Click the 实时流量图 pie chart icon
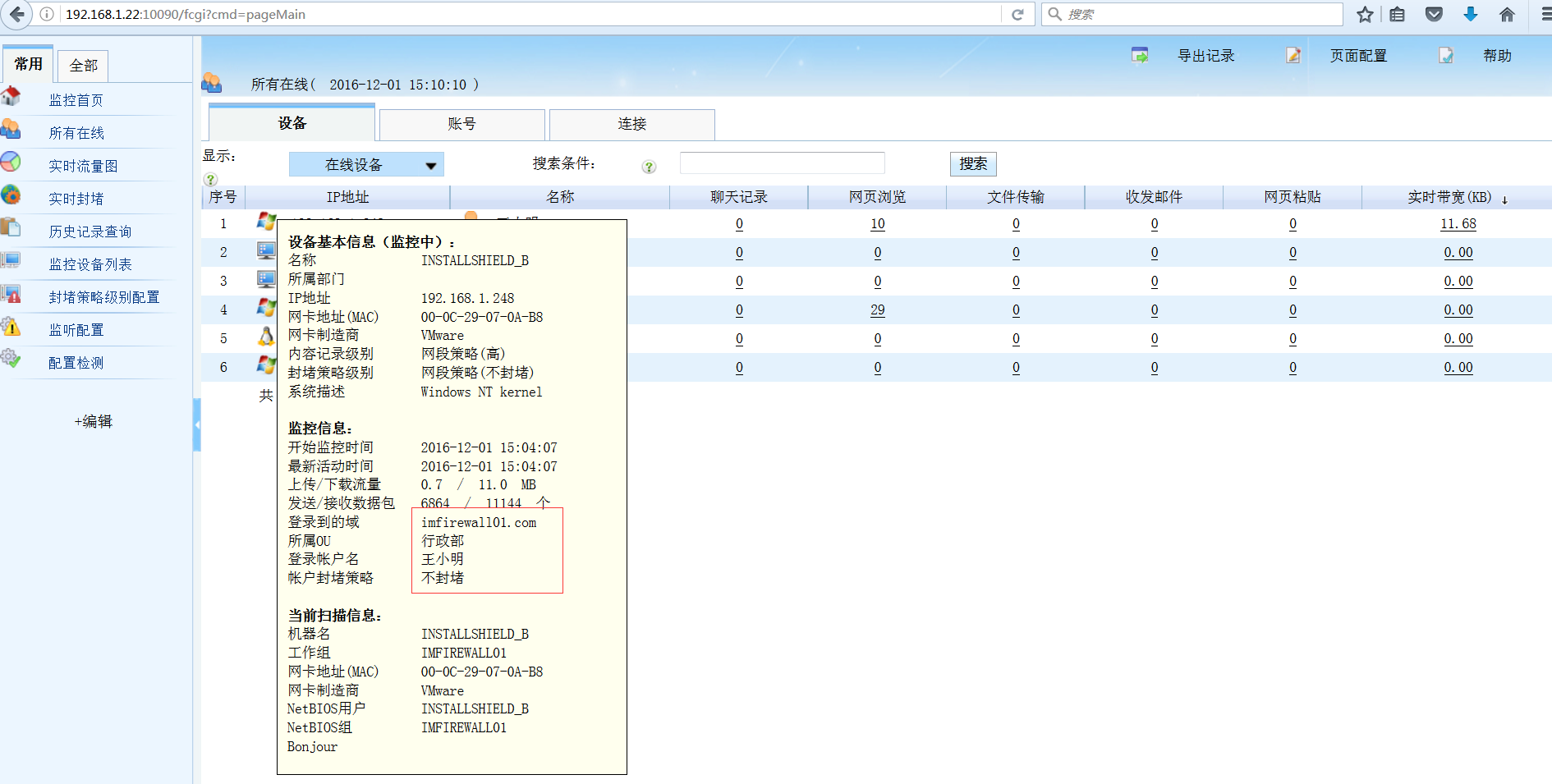Image resolution: width=1552 pixels, height=784 pixels. [11, 162]
